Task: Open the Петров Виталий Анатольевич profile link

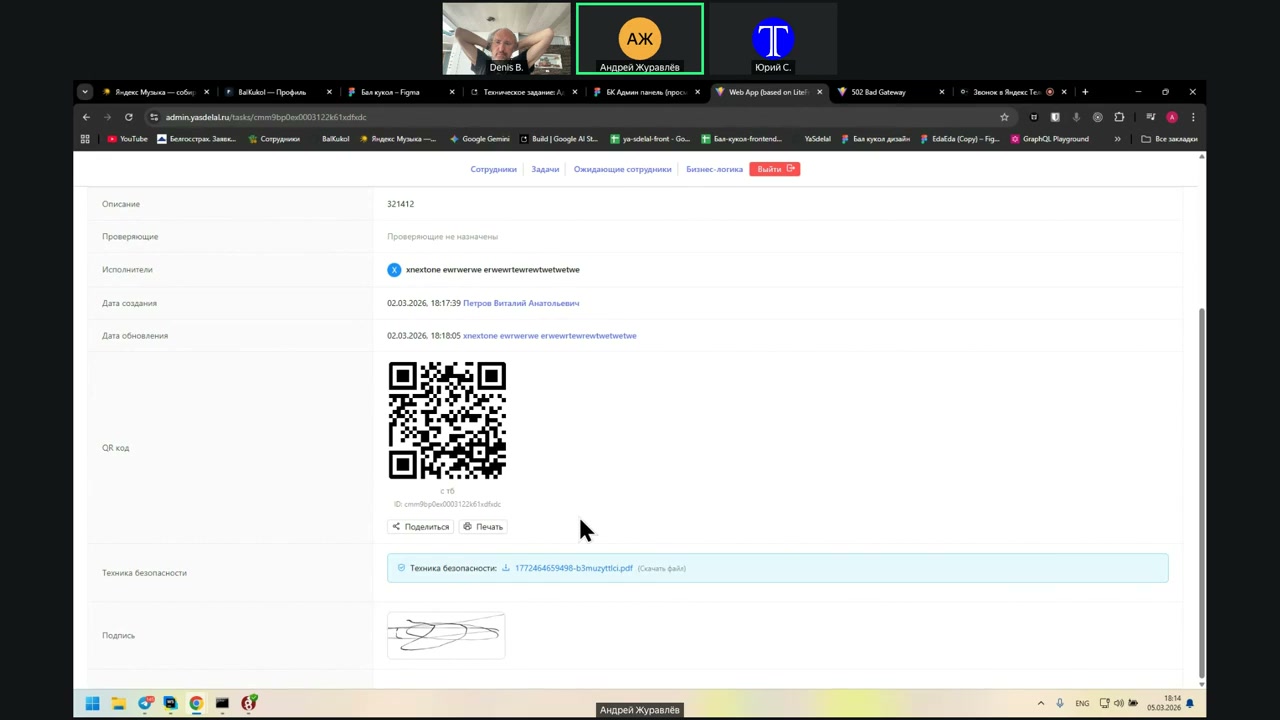Action: pyautogui.click(x=520, y=303)
